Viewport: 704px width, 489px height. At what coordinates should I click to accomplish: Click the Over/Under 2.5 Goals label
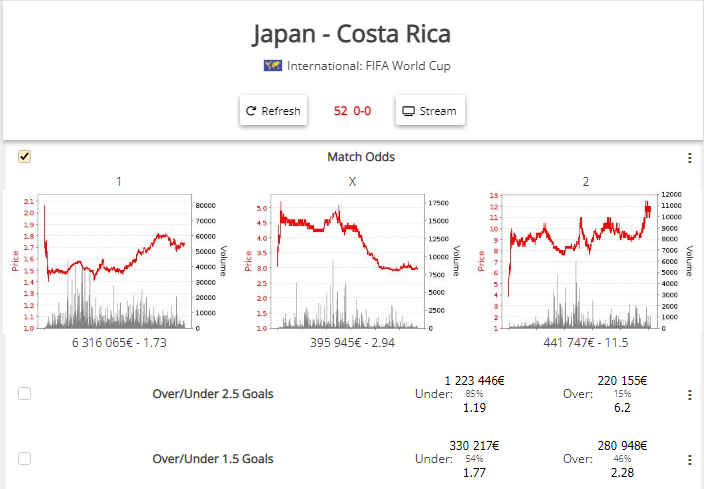(x=212, y=394)
